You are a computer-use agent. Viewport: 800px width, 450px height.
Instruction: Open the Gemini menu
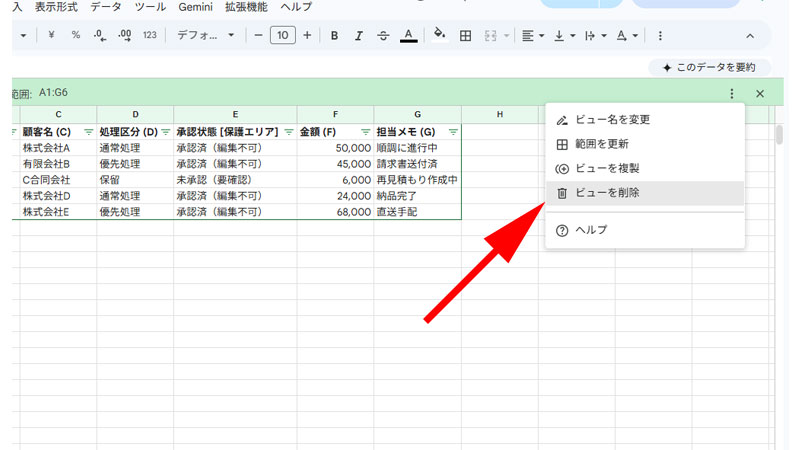tap(195, 7)
